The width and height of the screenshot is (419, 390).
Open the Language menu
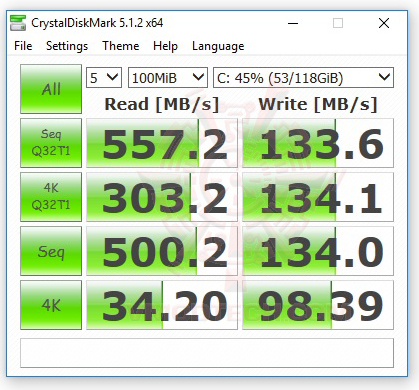coord(218,46)
